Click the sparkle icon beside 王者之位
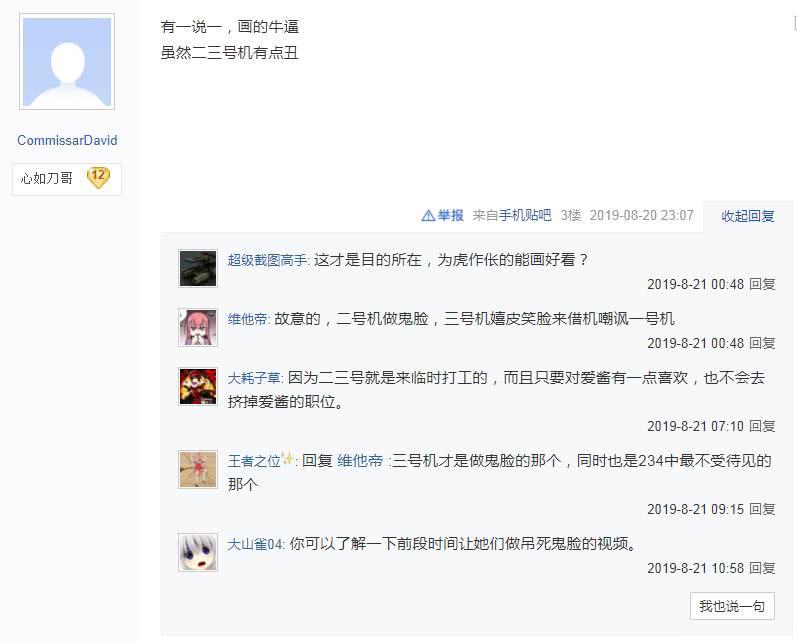The width and height of the screenshot is (797, 642). [288, 458]
